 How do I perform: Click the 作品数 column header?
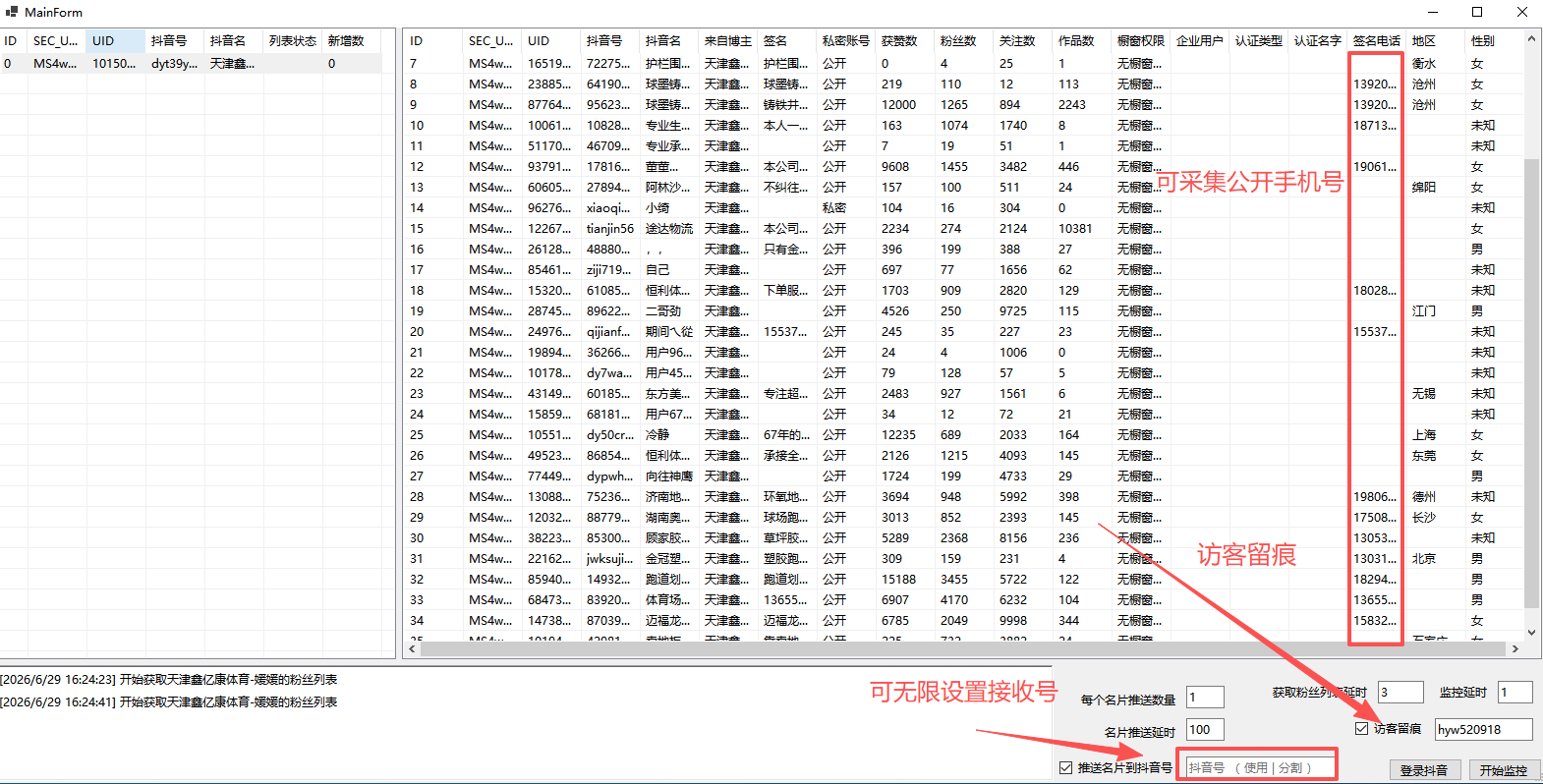tap(1081, 40)
